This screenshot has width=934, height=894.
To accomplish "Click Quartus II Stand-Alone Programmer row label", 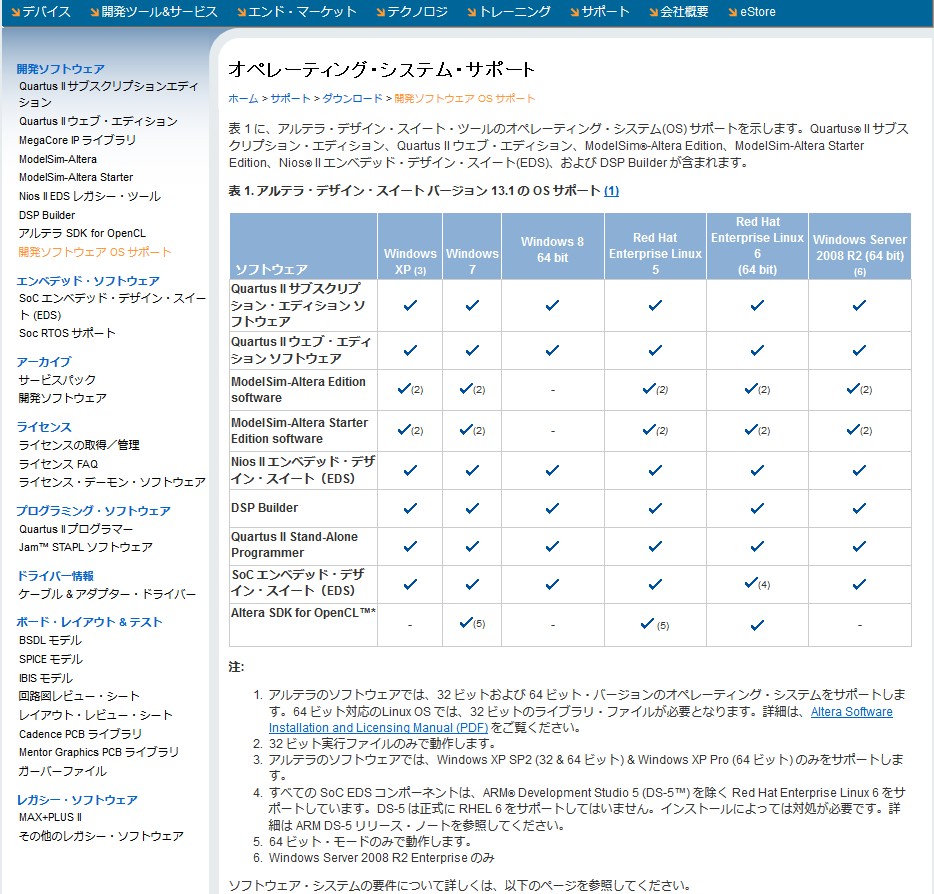I will pos(294,544).
